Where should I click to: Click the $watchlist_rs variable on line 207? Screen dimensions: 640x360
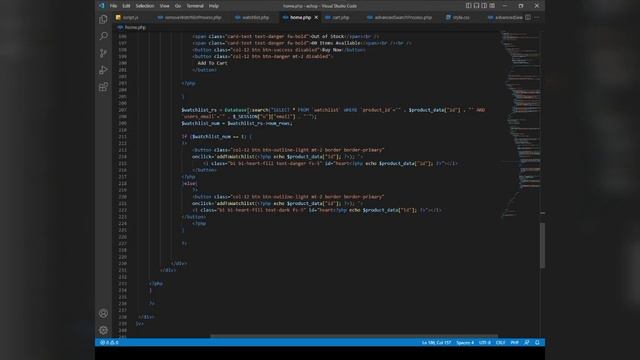199,110
